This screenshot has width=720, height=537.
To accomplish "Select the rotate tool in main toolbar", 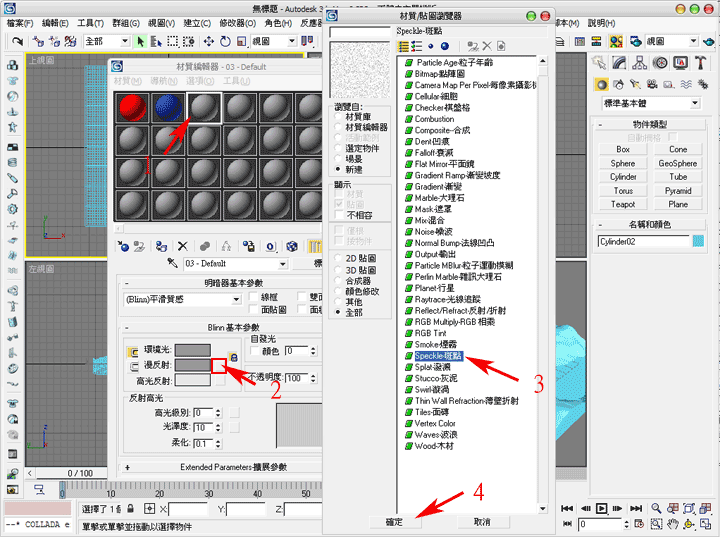I will [225, 41].
